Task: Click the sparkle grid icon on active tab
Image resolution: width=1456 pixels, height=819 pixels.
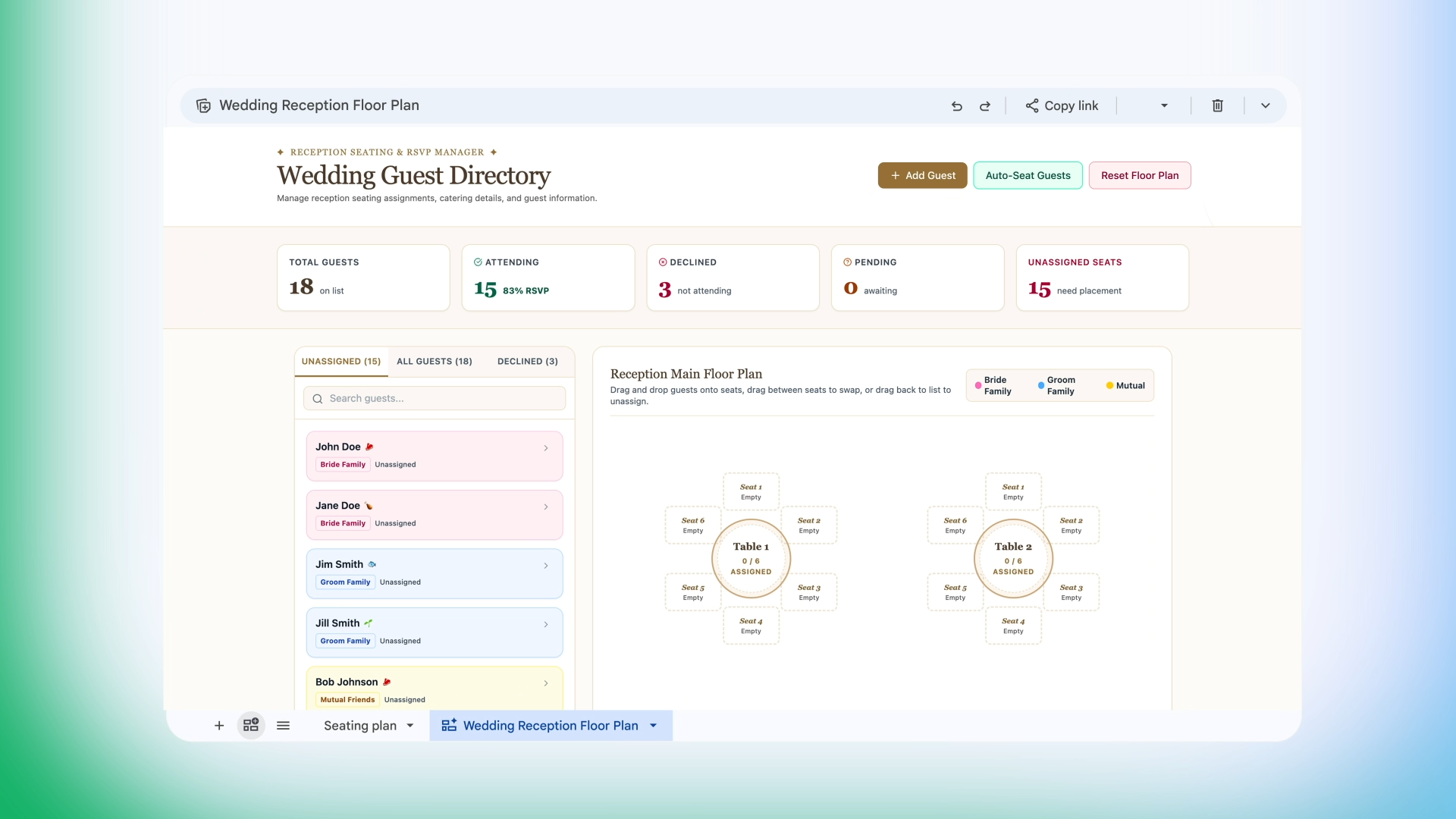Action: 449,725
